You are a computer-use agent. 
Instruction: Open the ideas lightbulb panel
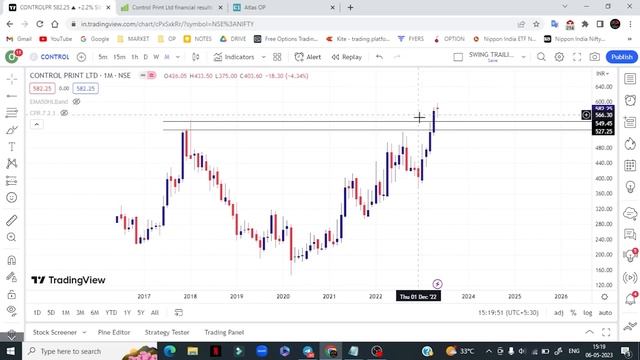(630, 187)
